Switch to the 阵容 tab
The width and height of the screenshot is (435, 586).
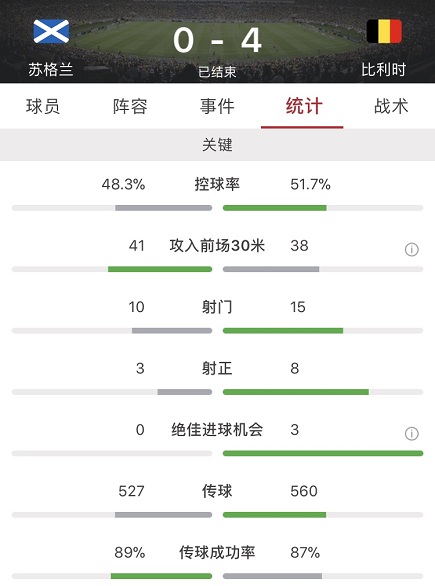[130, 106]
